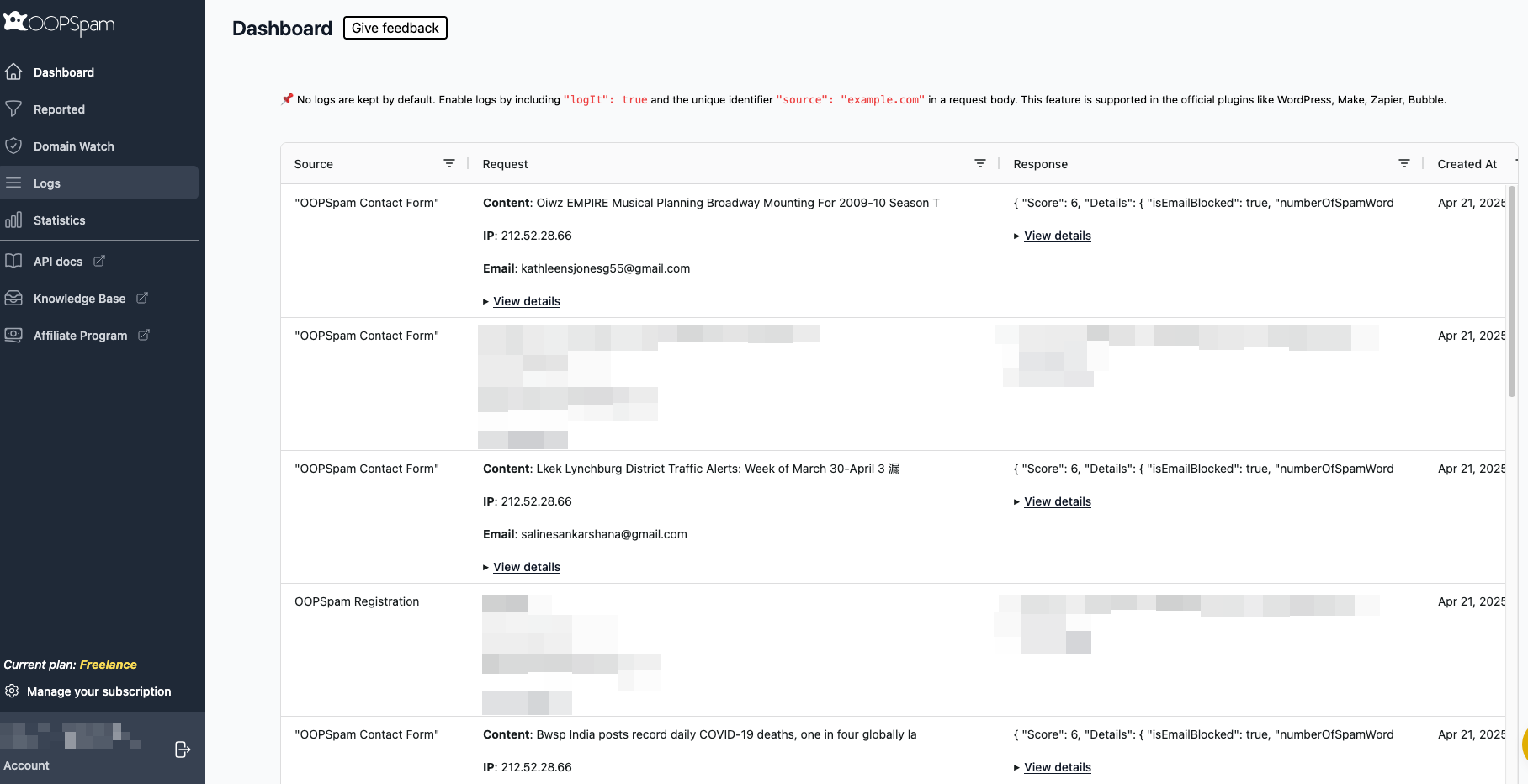Screen dimensions: 1528x784
Task: Click the Logs list icon
Action: pos(13,183)
